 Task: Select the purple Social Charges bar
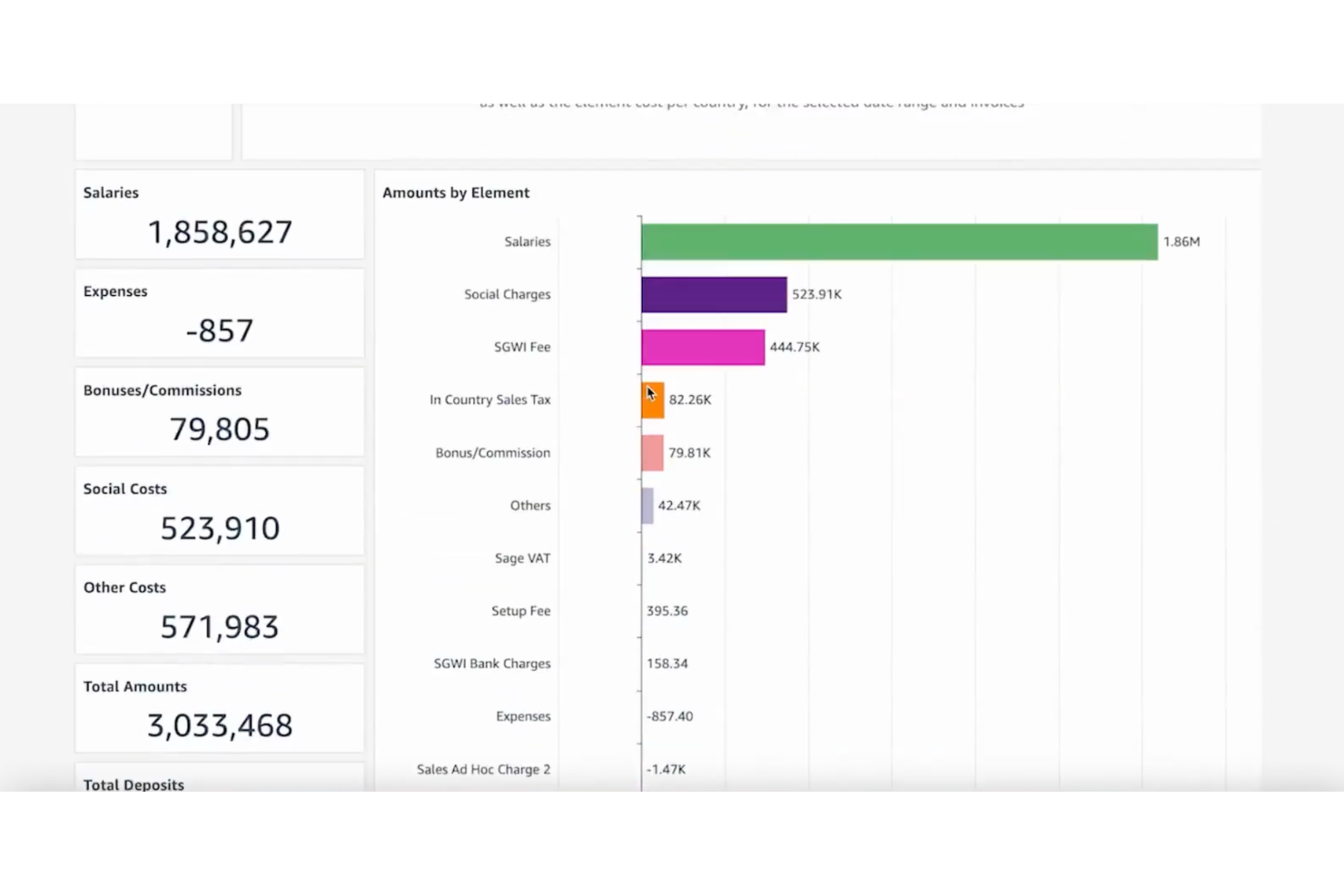pyautogui.click(x=714, y=294)
